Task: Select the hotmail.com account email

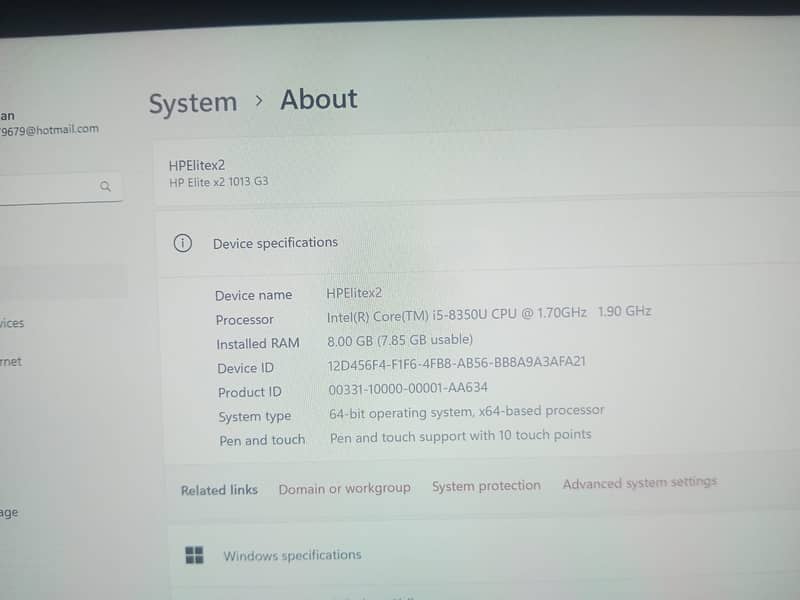Action: (x=49, y=130)
